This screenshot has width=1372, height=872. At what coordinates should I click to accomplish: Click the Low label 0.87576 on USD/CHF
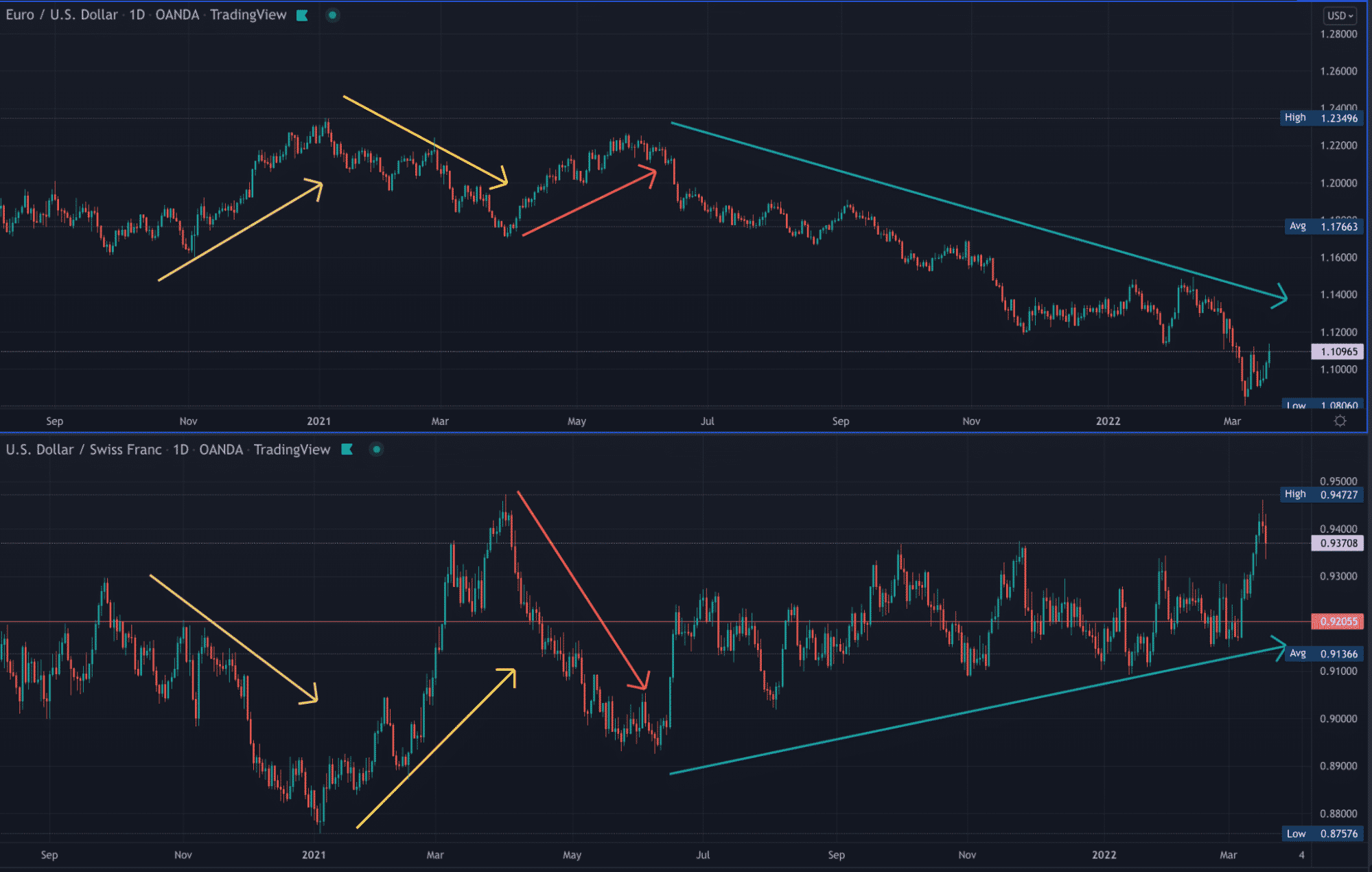point(1323,834)
